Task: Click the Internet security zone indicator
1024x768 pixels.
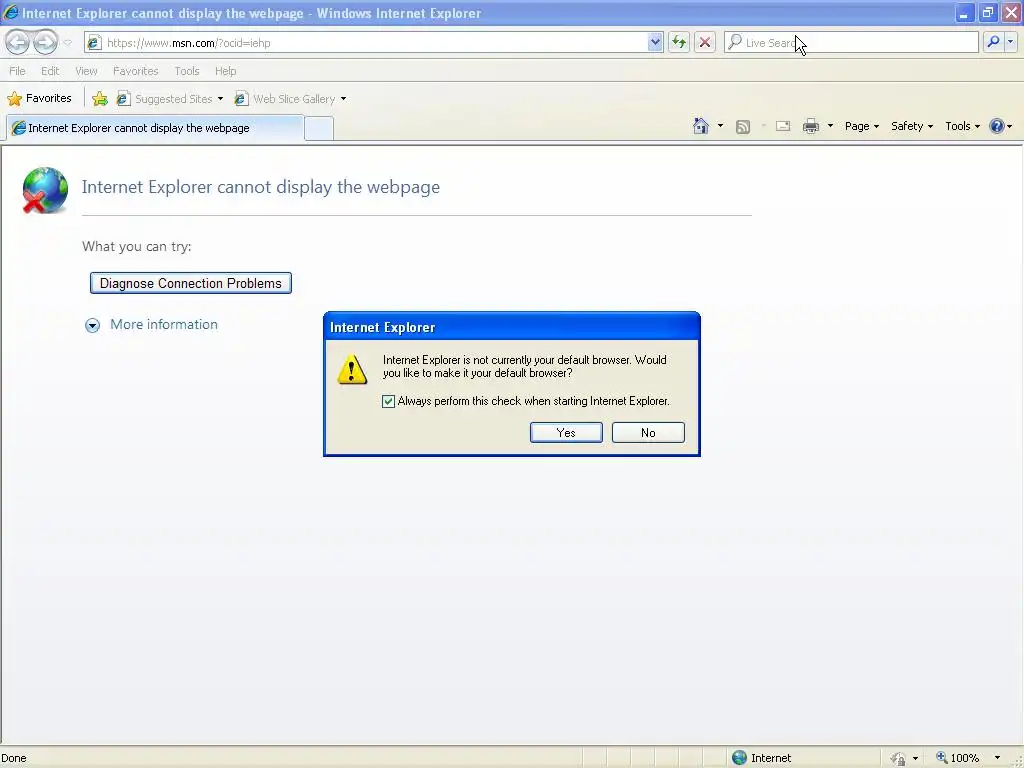Action: point(761,758)
